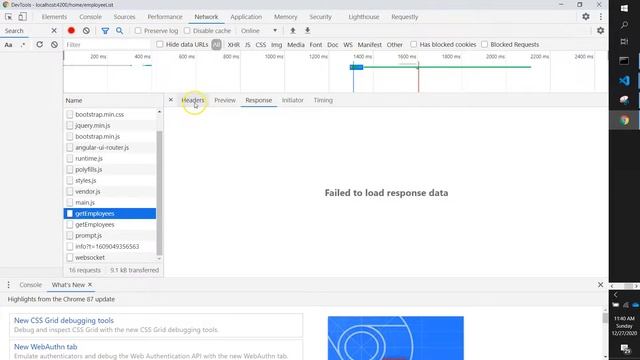Toggle the device toolbar icon
Viewport: 640px width, 360px height.
[x=22, y=17]
